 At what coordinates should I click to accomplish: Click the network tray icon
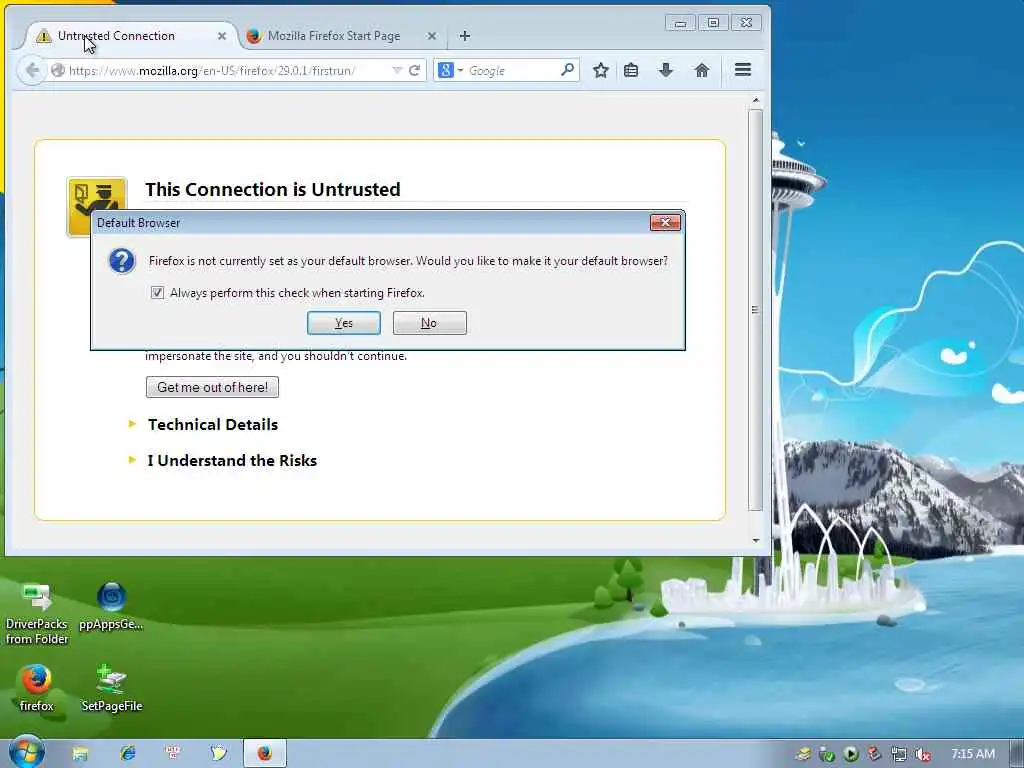click(x=899, y=754)
